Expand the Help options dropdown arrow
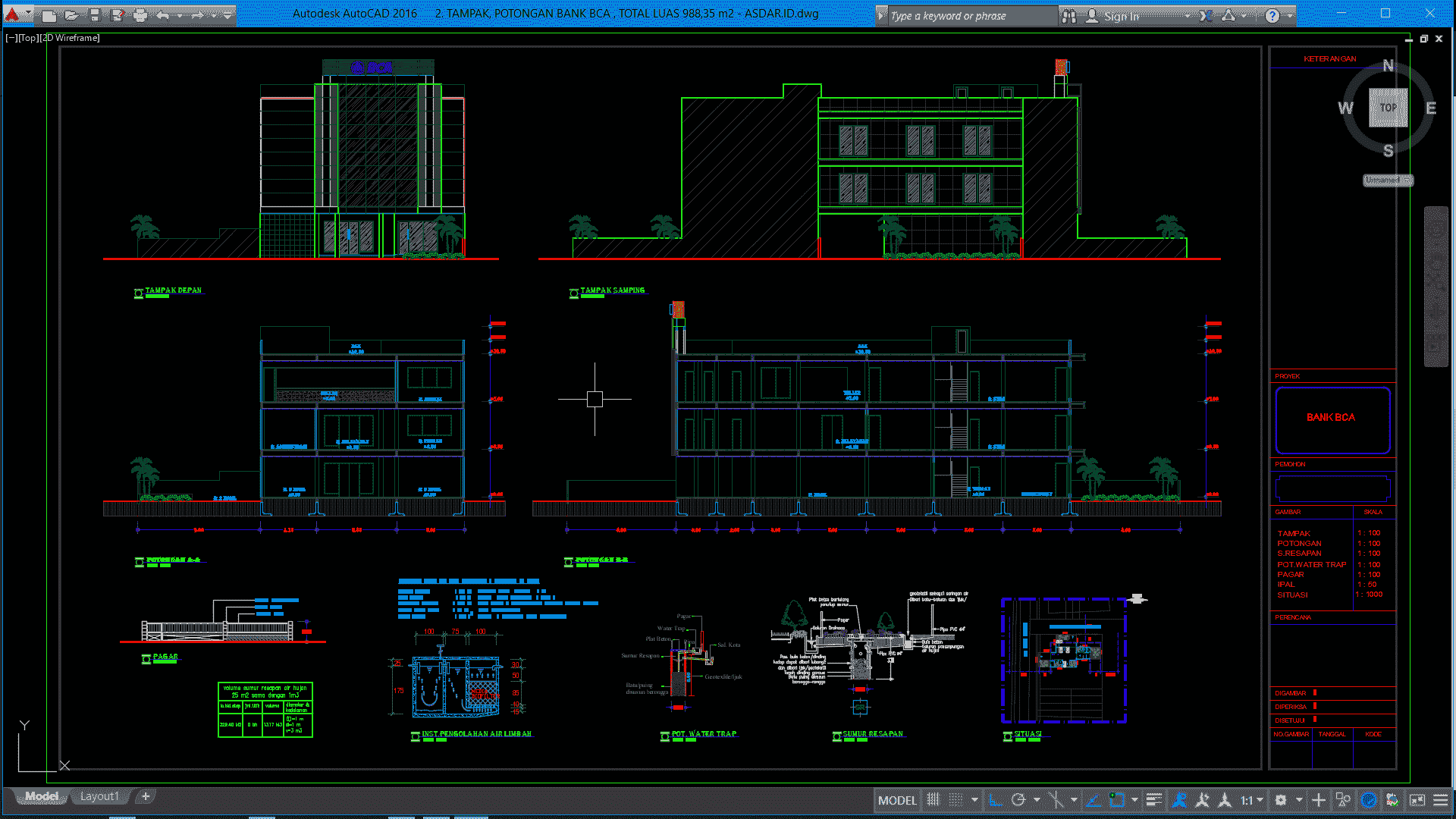This screenshot has width=1456, height=819. [1290, 15]
